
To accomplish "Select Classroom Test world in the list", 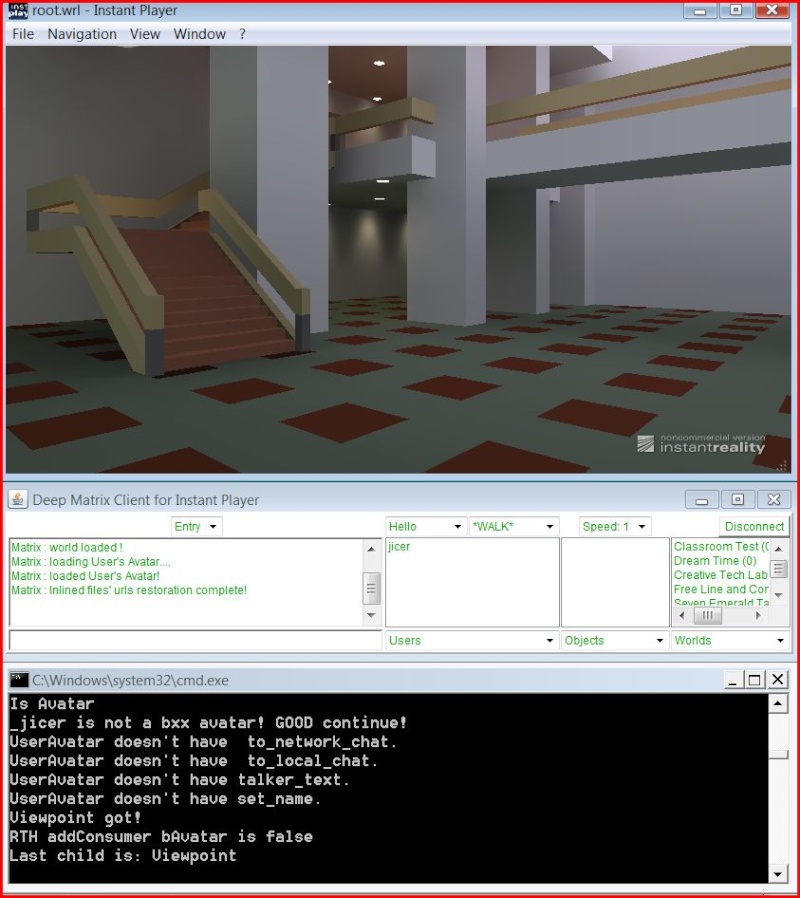I will click(721, 546).
